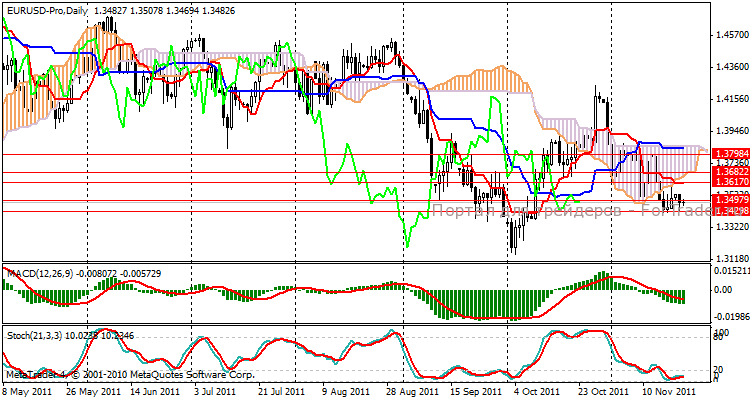Click the red 1.34979 price level tag
The width and height of the screenshot is (750, 400).
[x=728, y=201]
